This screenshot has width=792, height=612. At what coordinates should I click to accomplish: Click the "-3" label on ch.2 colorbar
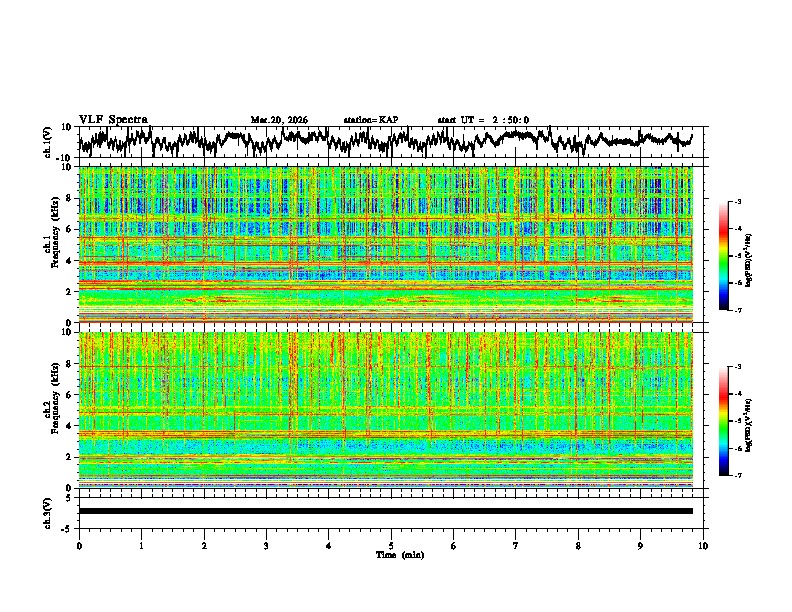[x=738, y=367]
